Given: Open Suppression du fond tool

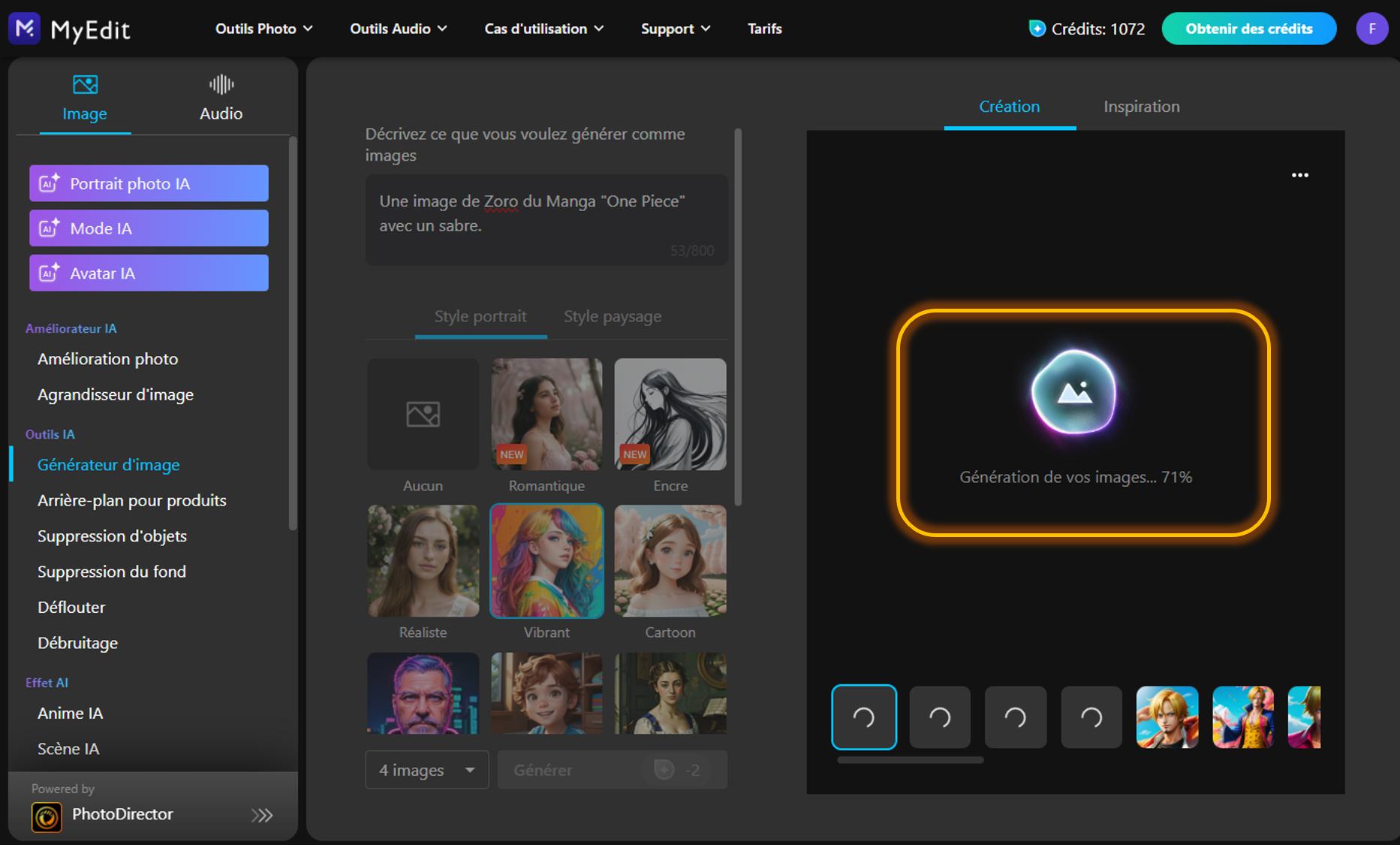Looking at the screenshot, I should [x=112, y=572].
